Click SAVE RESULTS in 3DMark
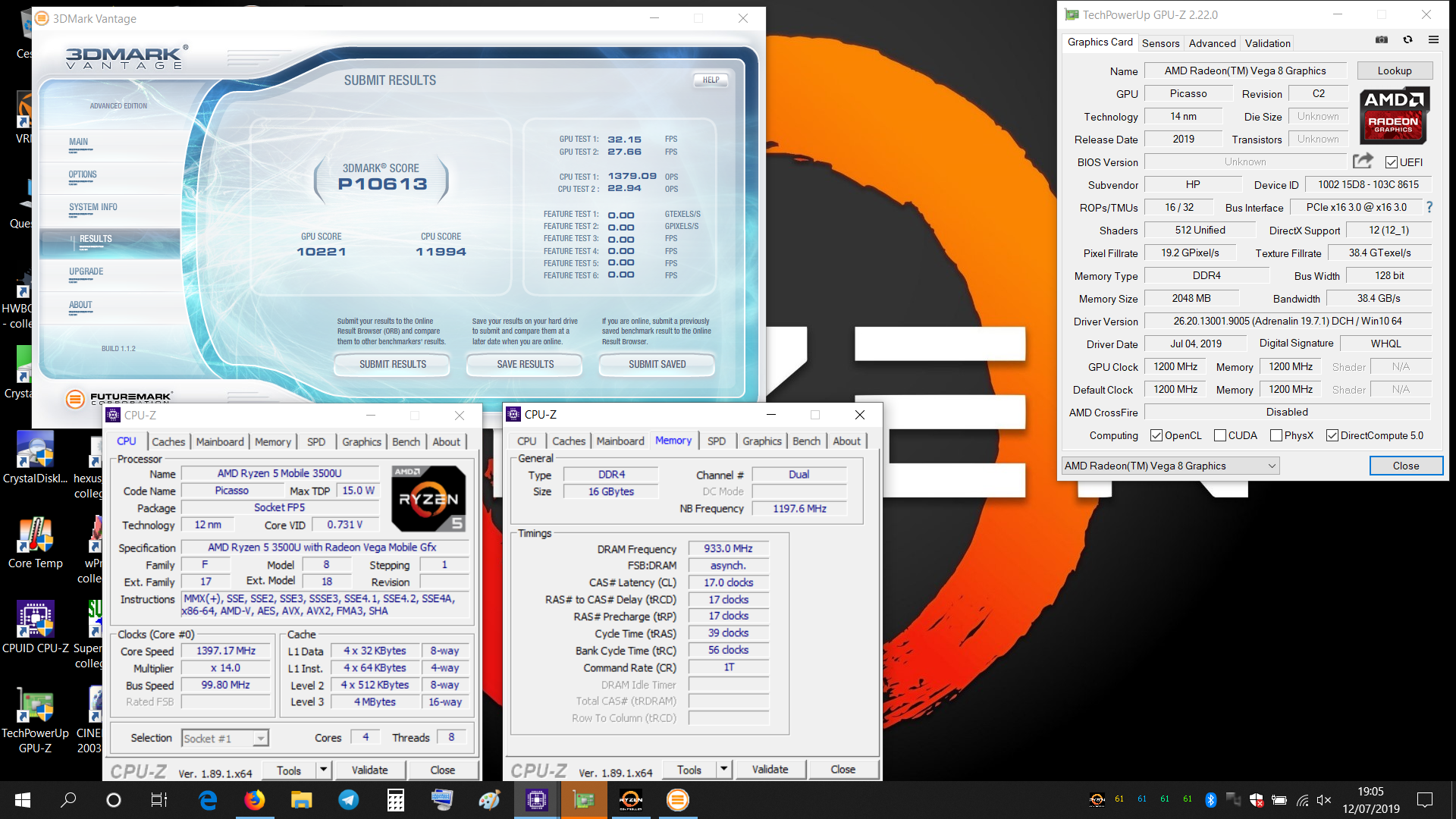Screen dimensions: 1456x819 click(526, 365)
